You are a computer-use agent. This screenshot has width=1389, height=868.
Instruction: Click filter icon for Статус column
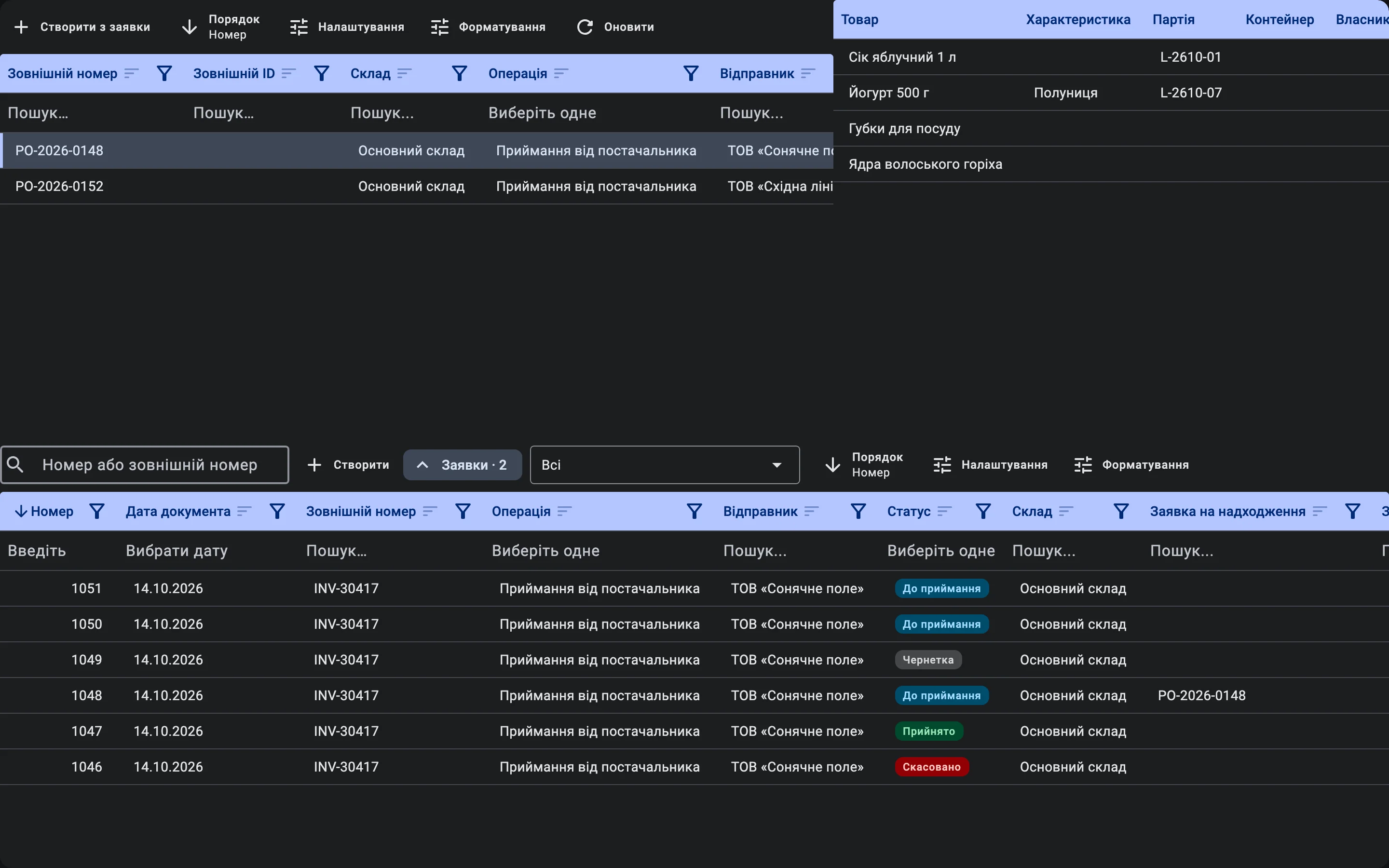pos(983,511)
